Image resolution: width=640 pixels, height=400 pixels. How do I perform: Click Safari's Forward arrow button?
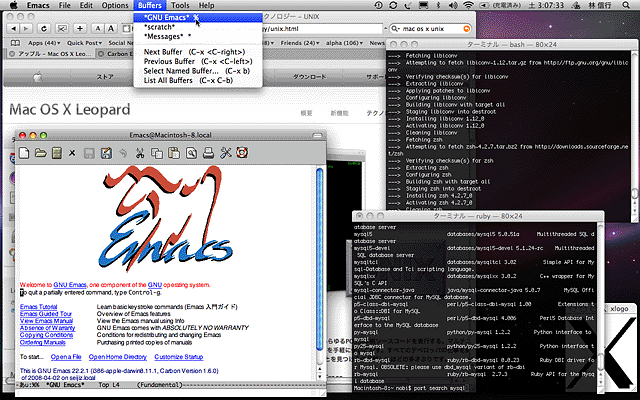(x=25, y=29)
